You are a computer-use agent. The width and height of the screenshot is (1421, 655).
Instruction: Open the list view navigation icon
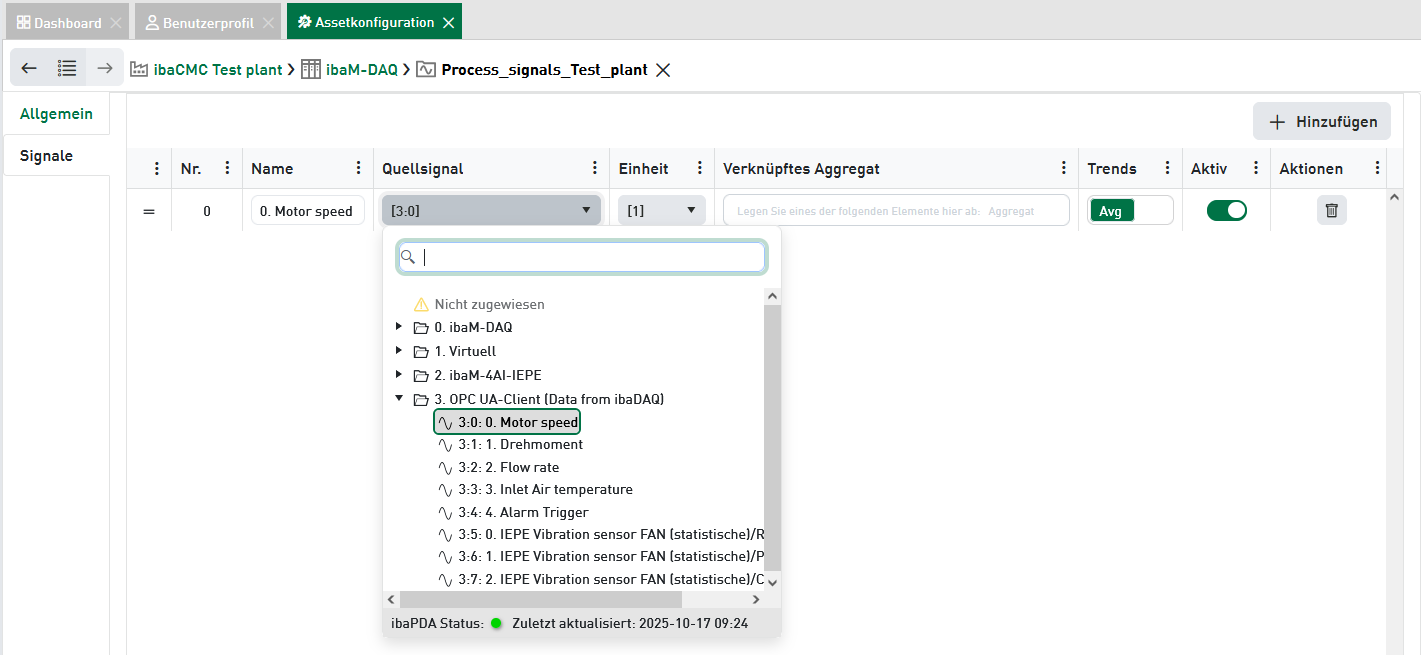coord(67,68)
